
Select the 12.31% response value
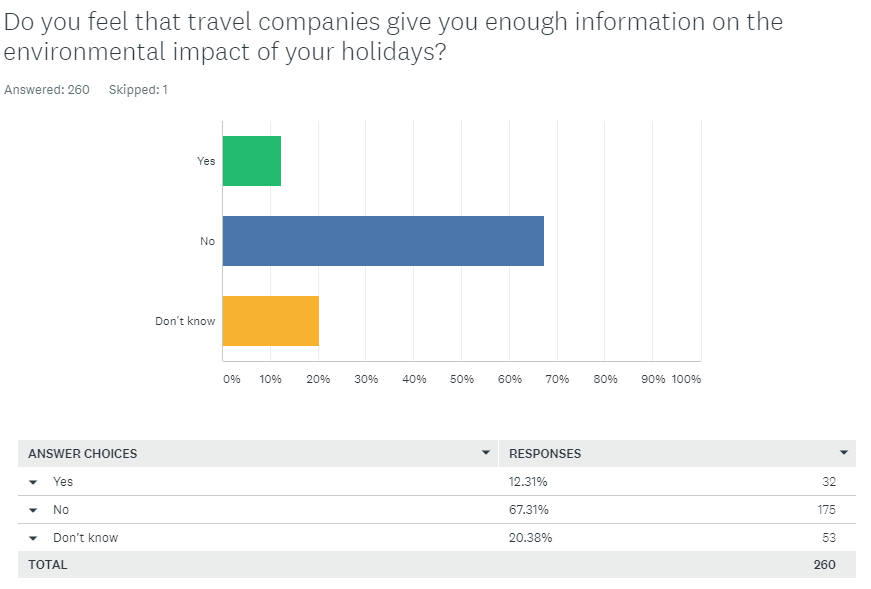[528, 482]
